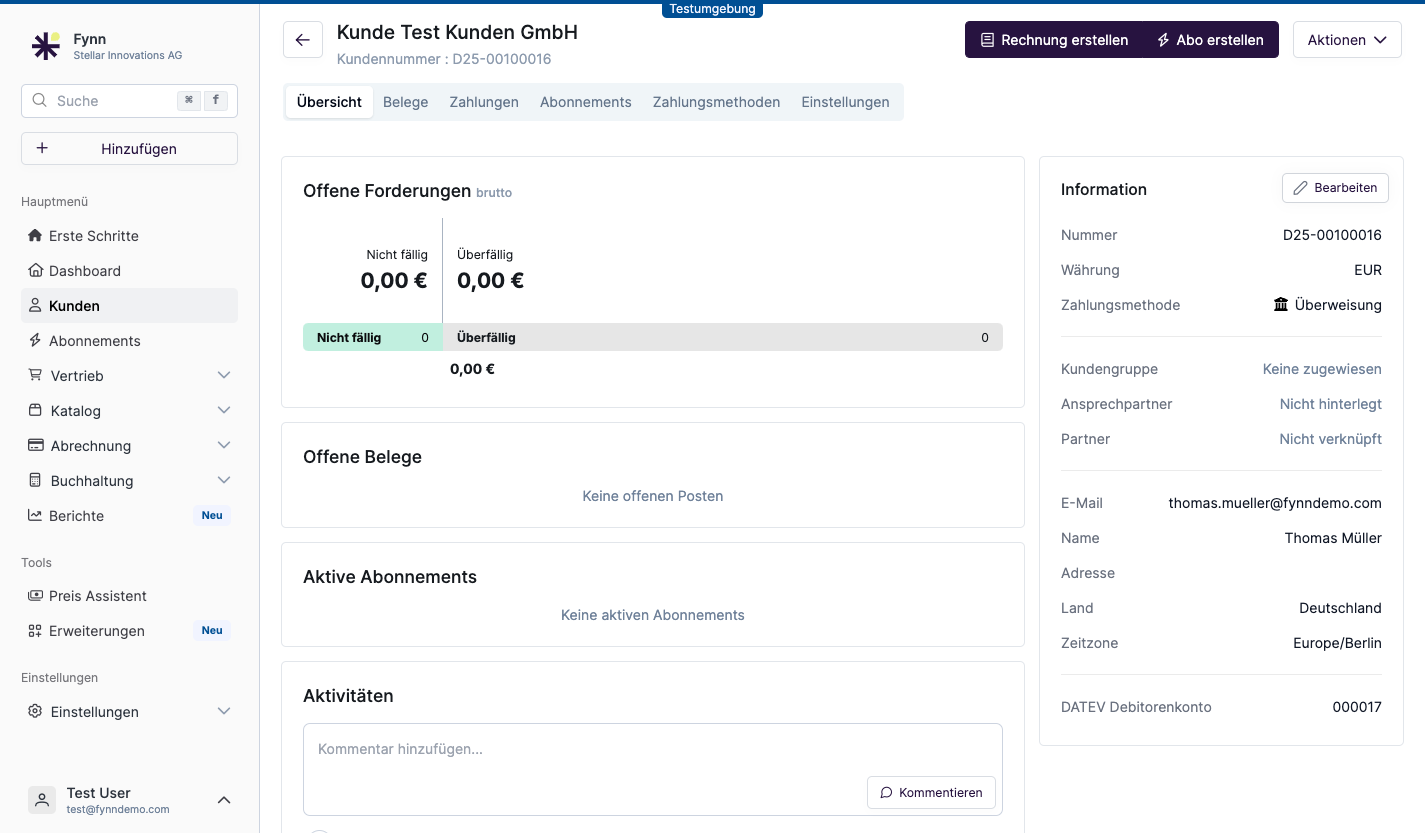The height and width of the screenshot is (833, 1425).
Task: Open Dashboard from the sidebar
Action: coord(129,271)
